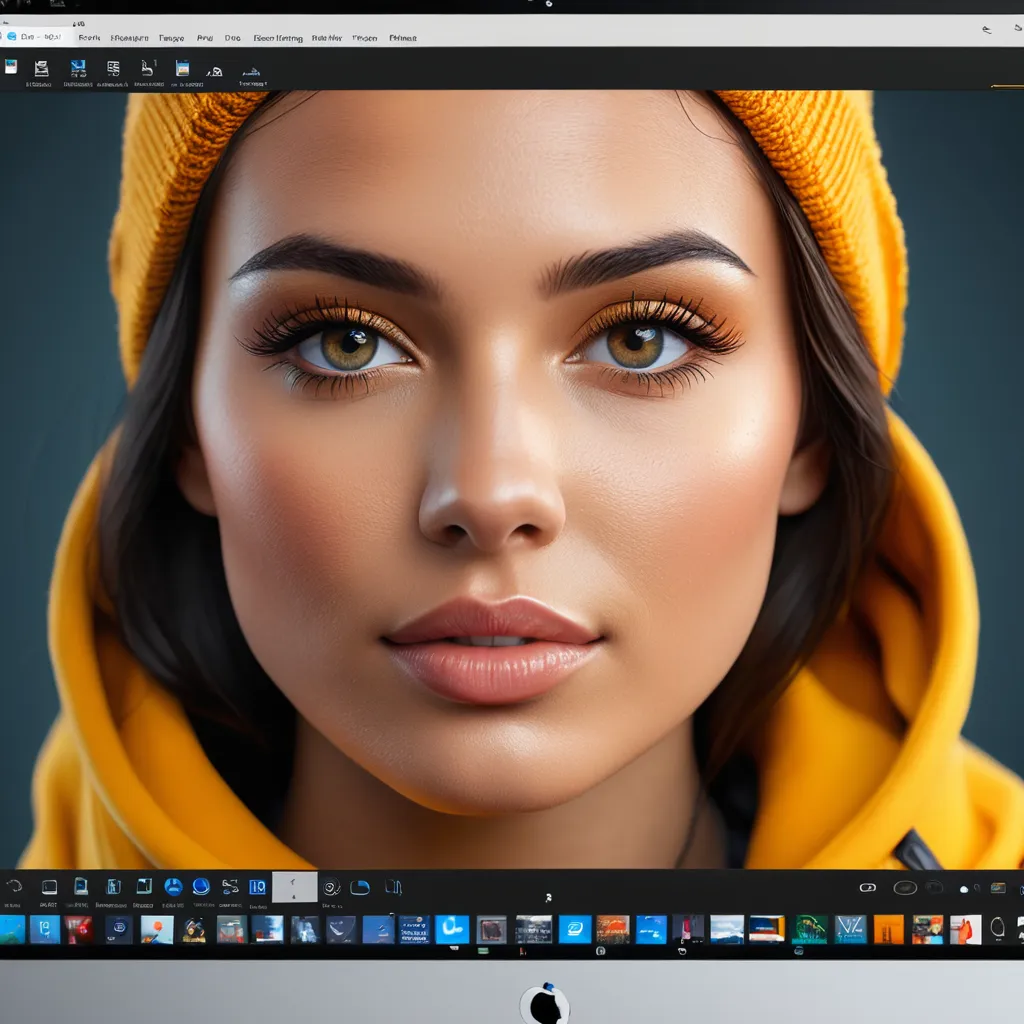1024x1024 pixels.
Task: Click the small arrow icon at menu bar's right
Action: [987, 29]
